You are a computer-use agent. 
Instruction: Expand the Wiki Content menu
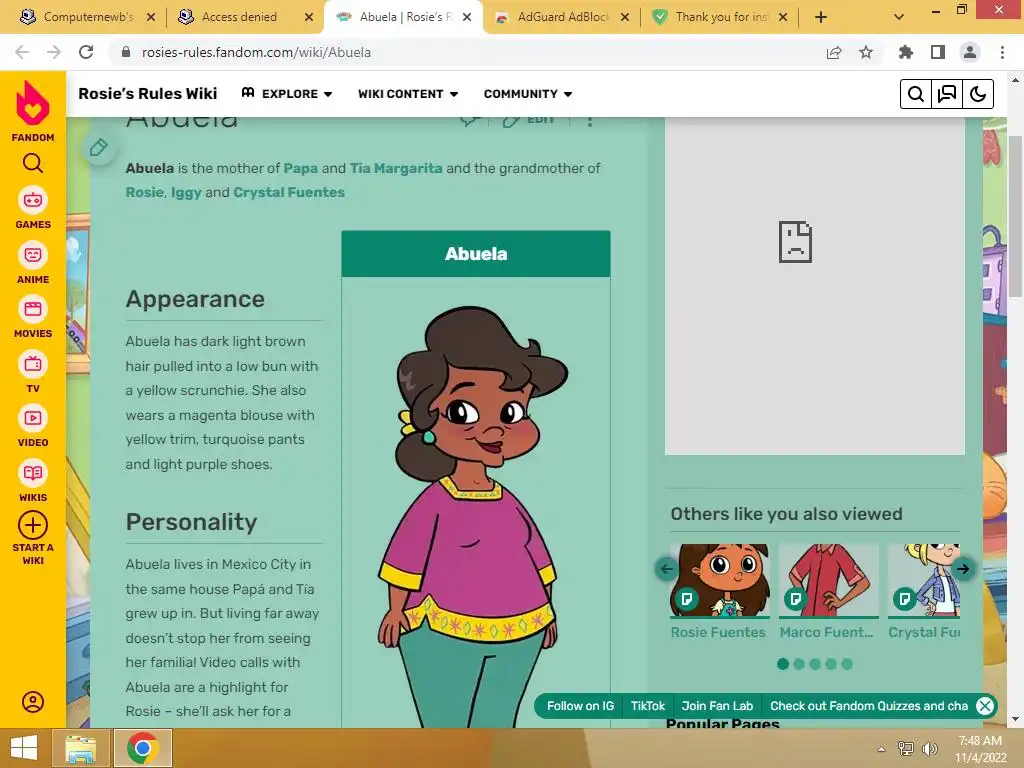click(408, 94)
